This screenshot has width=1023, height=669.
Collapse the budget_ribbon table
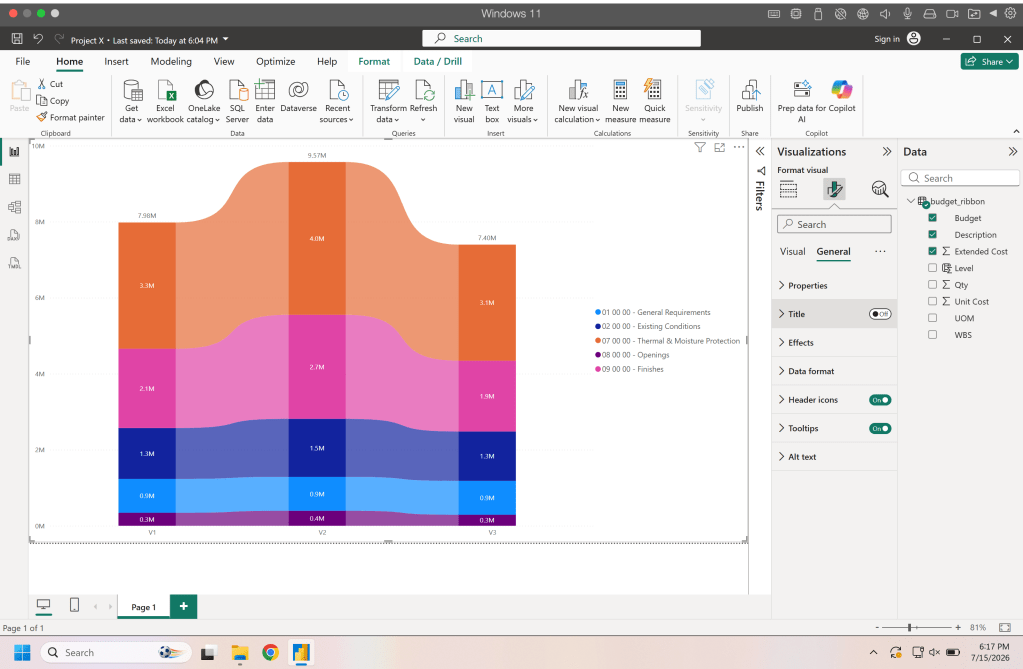coord(911,201)
